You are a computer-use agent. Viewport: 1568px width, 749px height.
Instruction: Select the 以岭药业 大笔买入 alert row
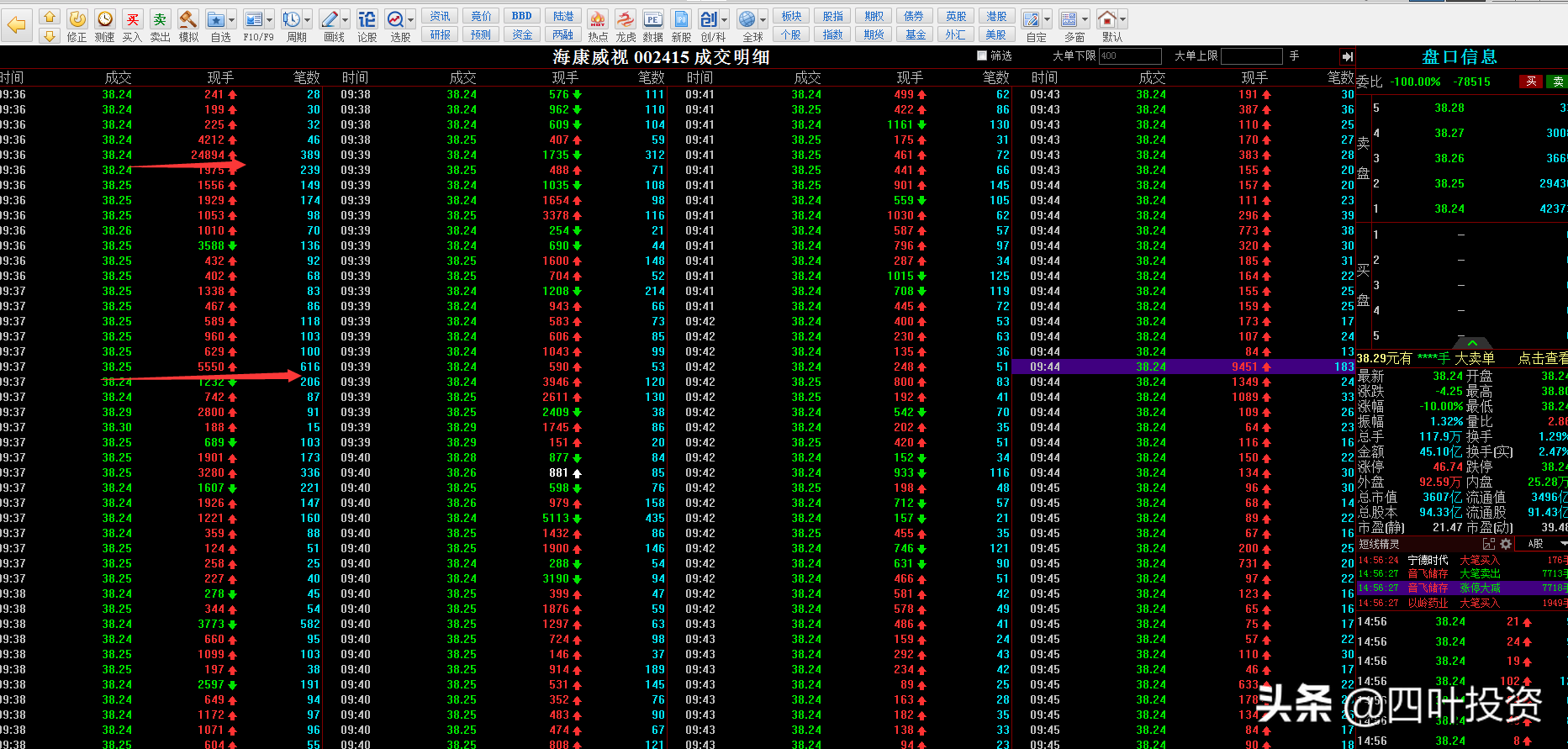point(1462,603)
